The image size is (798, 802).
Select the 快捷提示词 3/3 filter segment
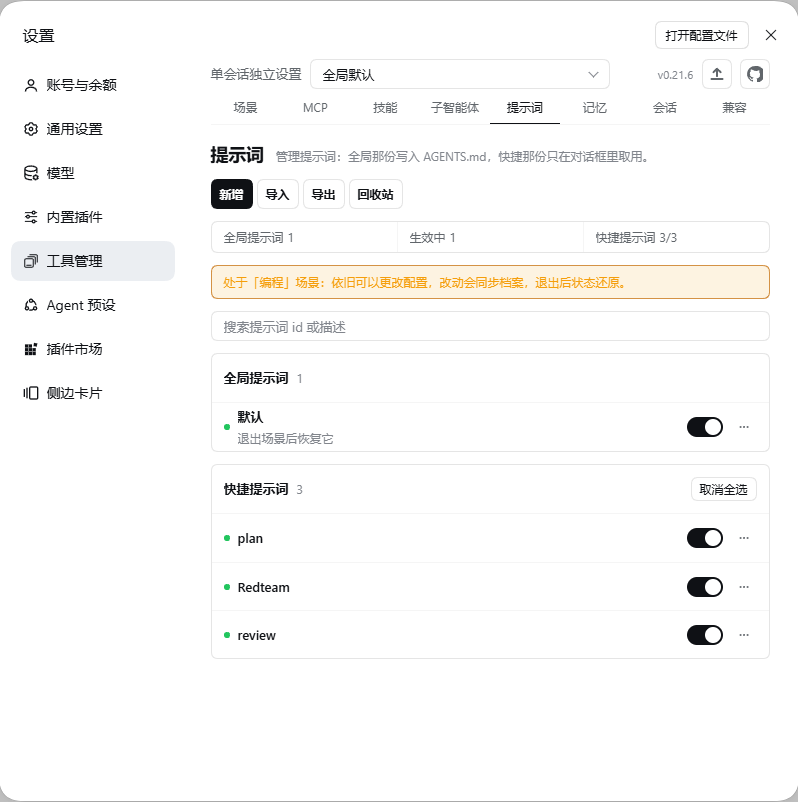tap(676, 237)
